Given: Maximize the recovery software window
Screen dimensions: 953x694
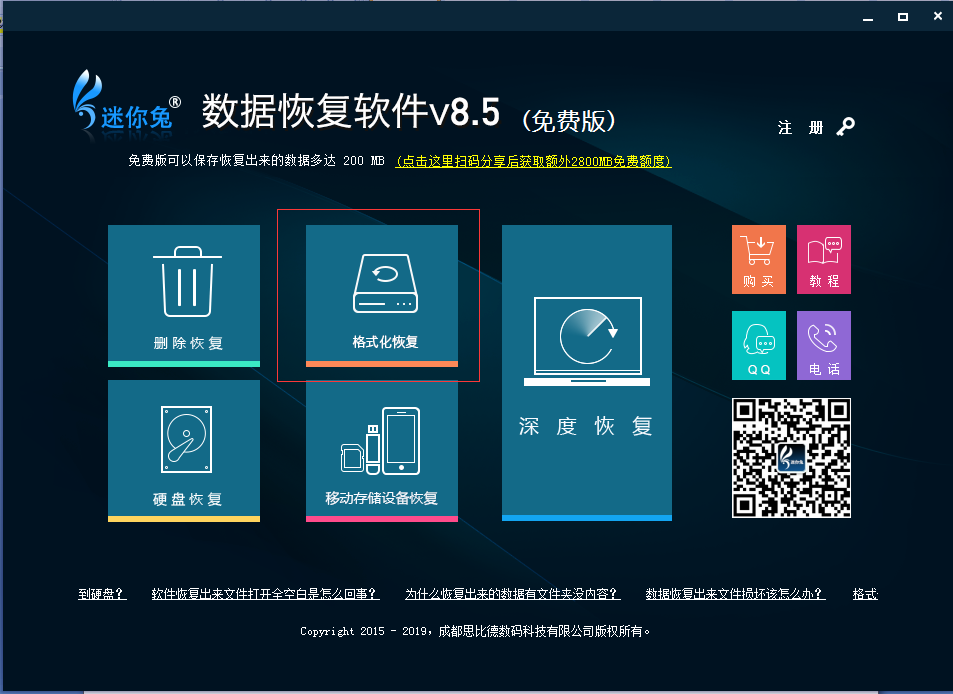Looking at the screenshot, I should tap(903, 17).
